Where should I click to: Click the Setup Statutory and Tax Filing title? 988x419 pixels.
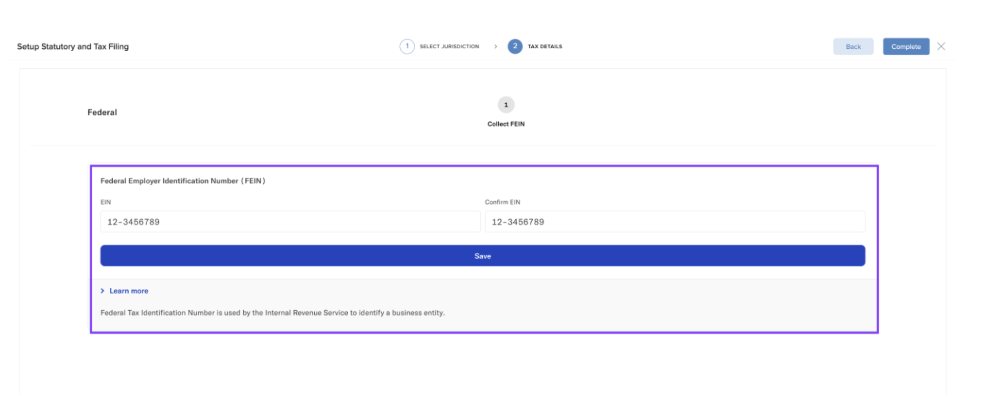[73, 47]
